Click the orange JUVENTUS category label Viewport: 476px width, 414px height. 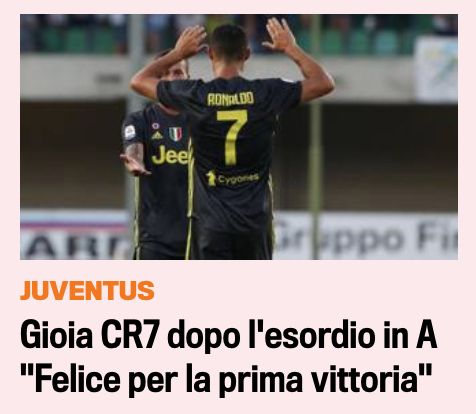point(87,291)
